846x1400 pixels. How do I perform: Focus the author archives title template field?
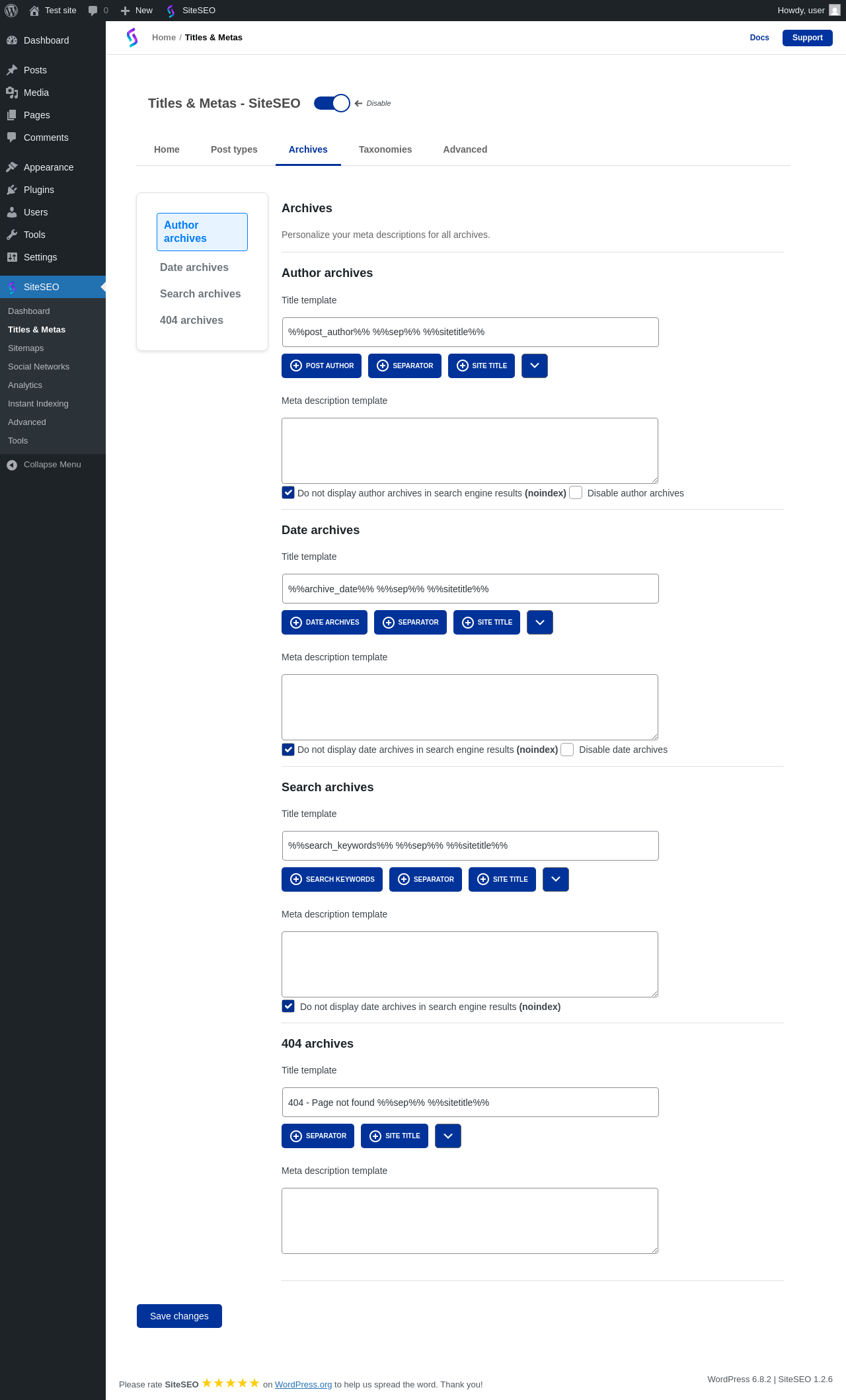pyautogui.click(x=470, y=332)
